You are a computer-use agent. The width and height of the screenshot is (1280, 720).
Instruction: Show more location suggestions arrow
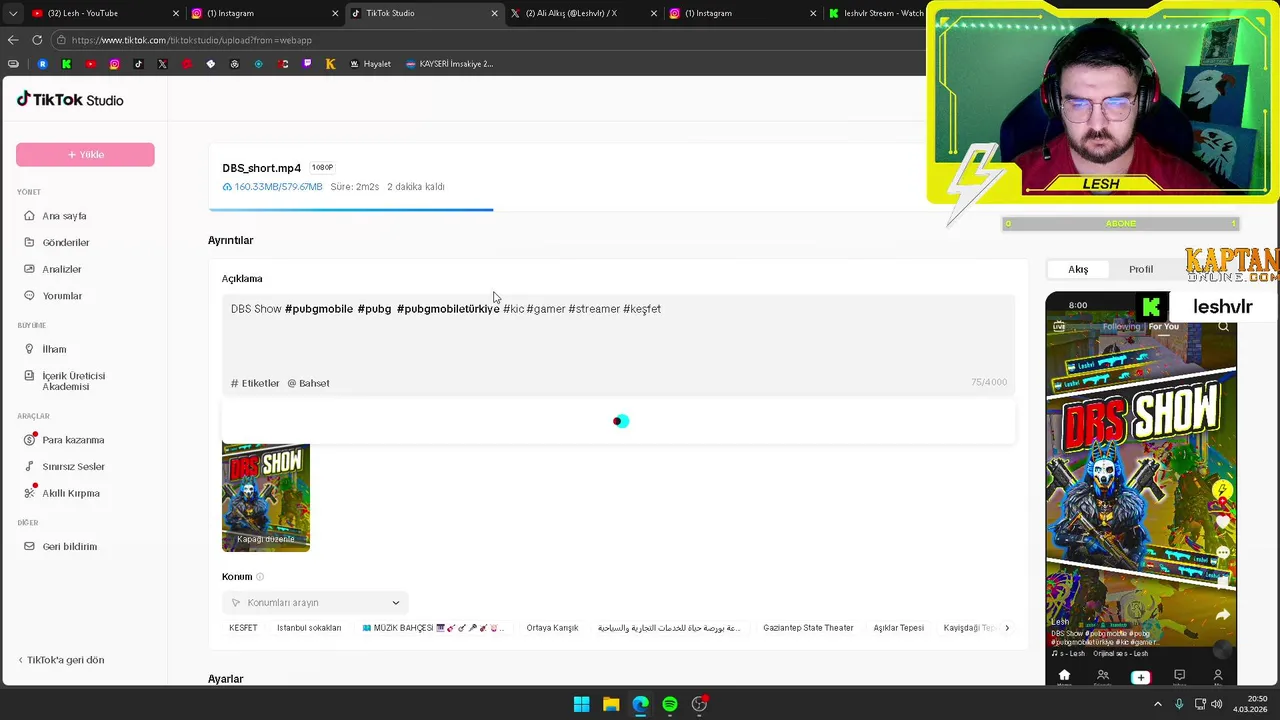pyautogui.click(x=1007, y=628)
